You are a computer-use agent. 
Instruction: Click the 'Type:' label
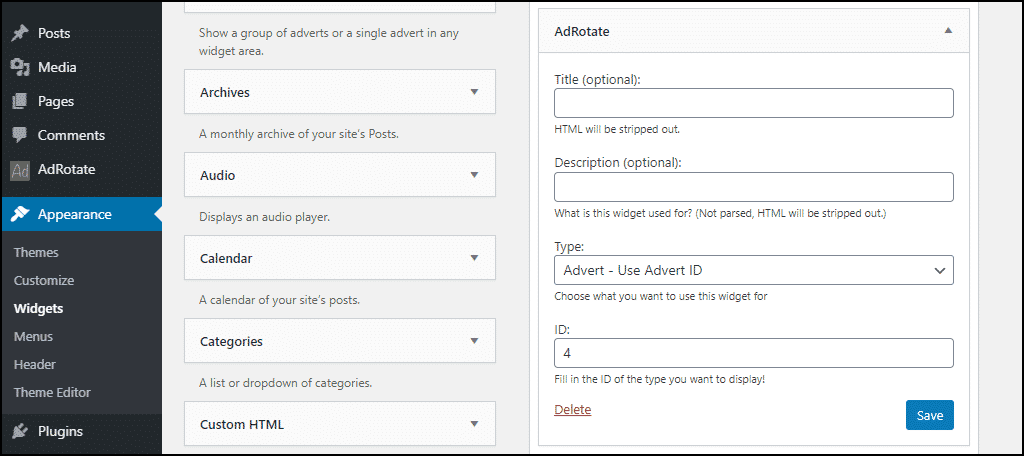pyautogui.click(x=569, y=246)
